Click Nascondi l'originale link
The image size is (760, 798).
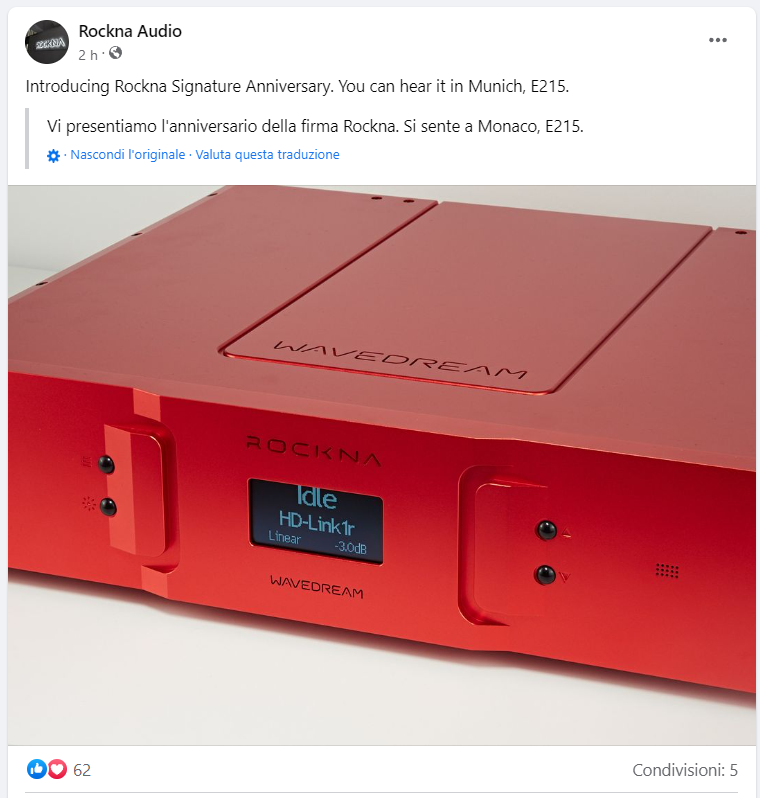pos(128,155)
